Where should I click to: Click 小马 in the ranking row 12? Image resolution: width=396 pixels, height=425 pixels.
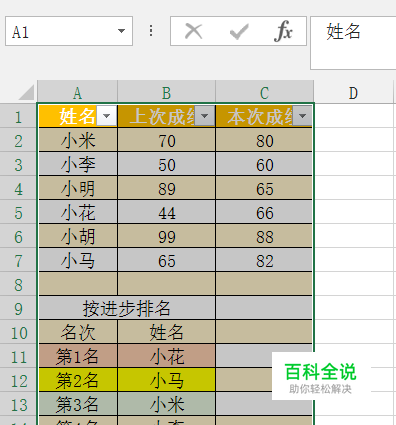(167, 381)
